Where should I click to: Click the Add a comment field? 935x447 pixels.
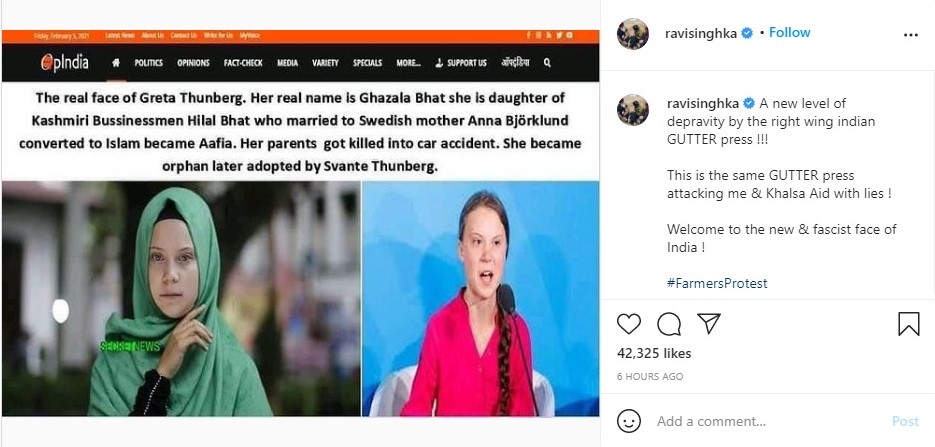769,421
